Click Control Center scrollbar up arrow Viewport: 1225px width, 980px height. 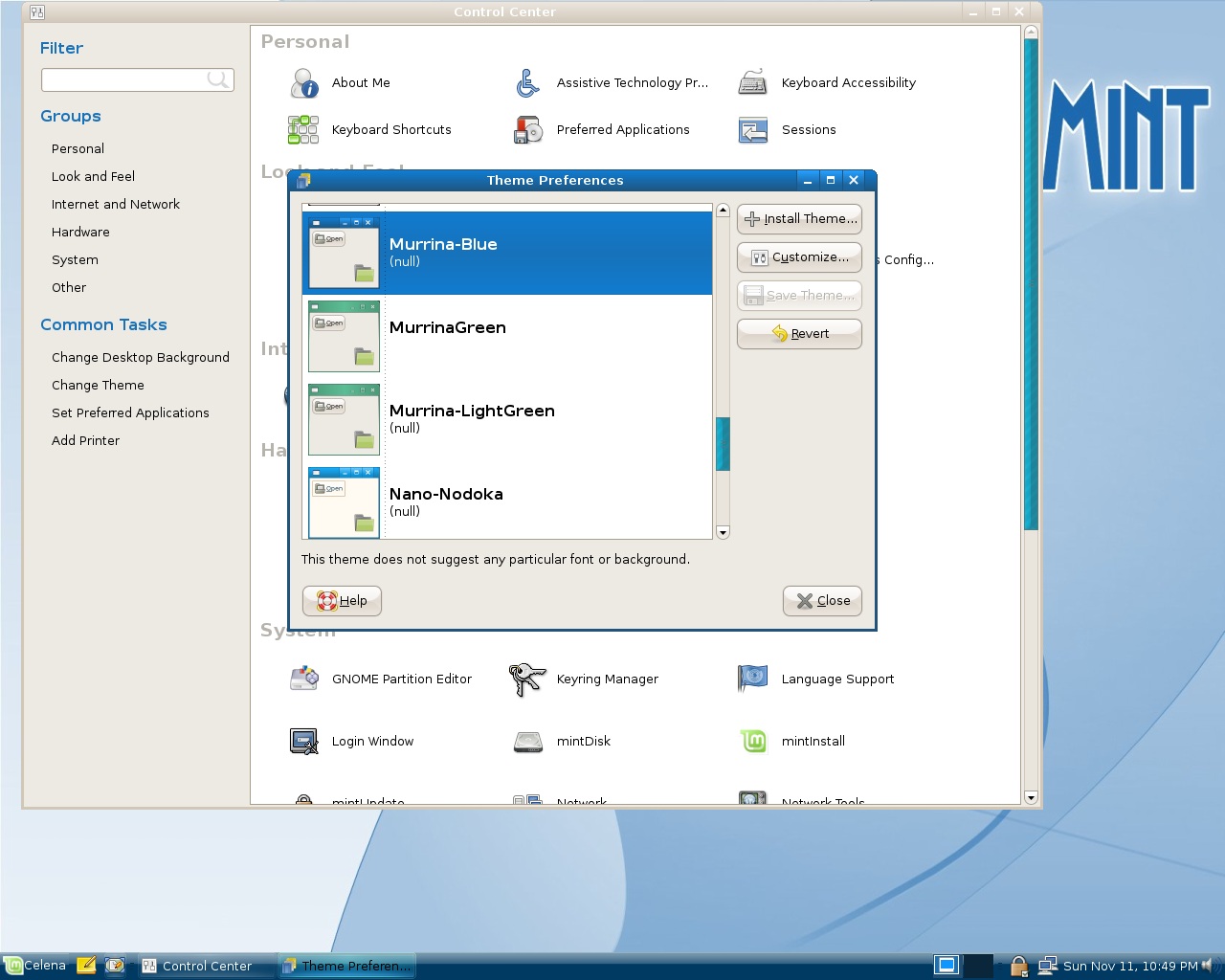[x=1031, y=32]
